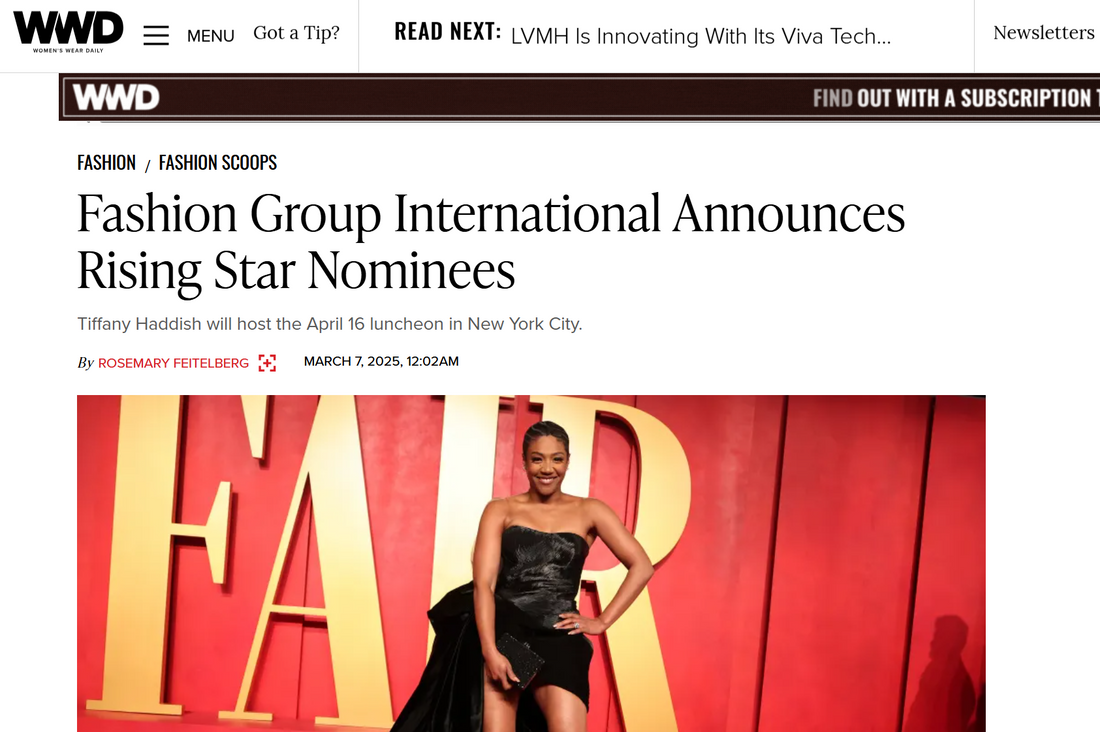1100x732 pixels.
Task: Open the Got a Tip? link
Action: click(296, 33)
